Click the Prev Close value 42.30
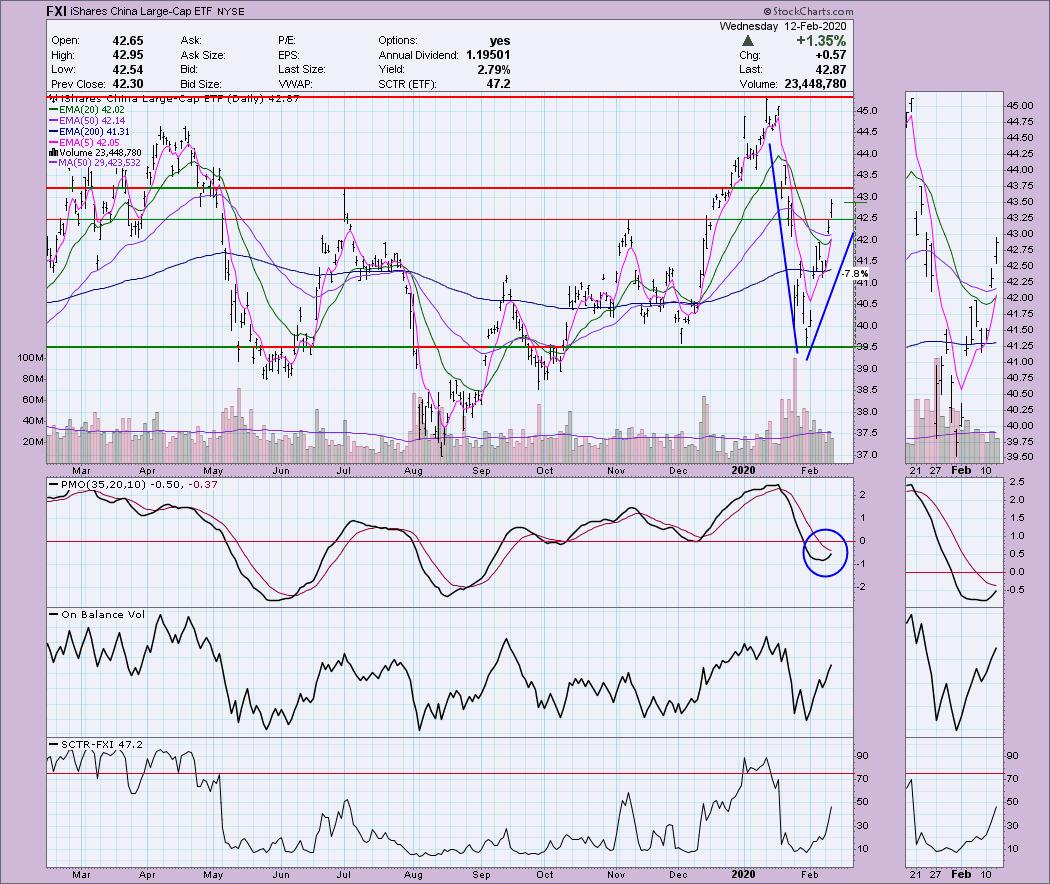 tap(127, 84)
